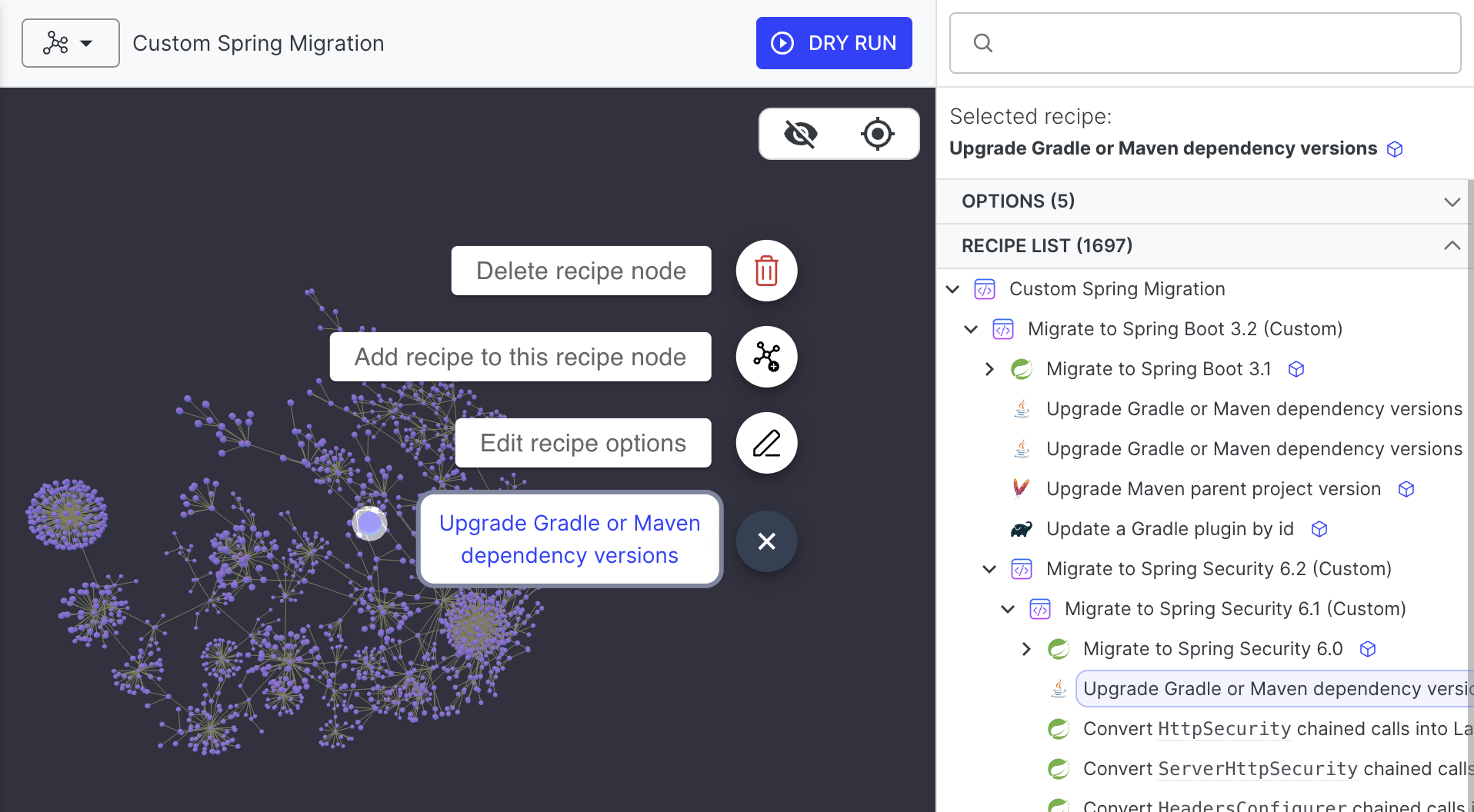The height and width of the screenshot is (812, 1474).
Task: Click Spring leaf icon of Migrate to Spring Security 6.0
Action: point(1059,649)
